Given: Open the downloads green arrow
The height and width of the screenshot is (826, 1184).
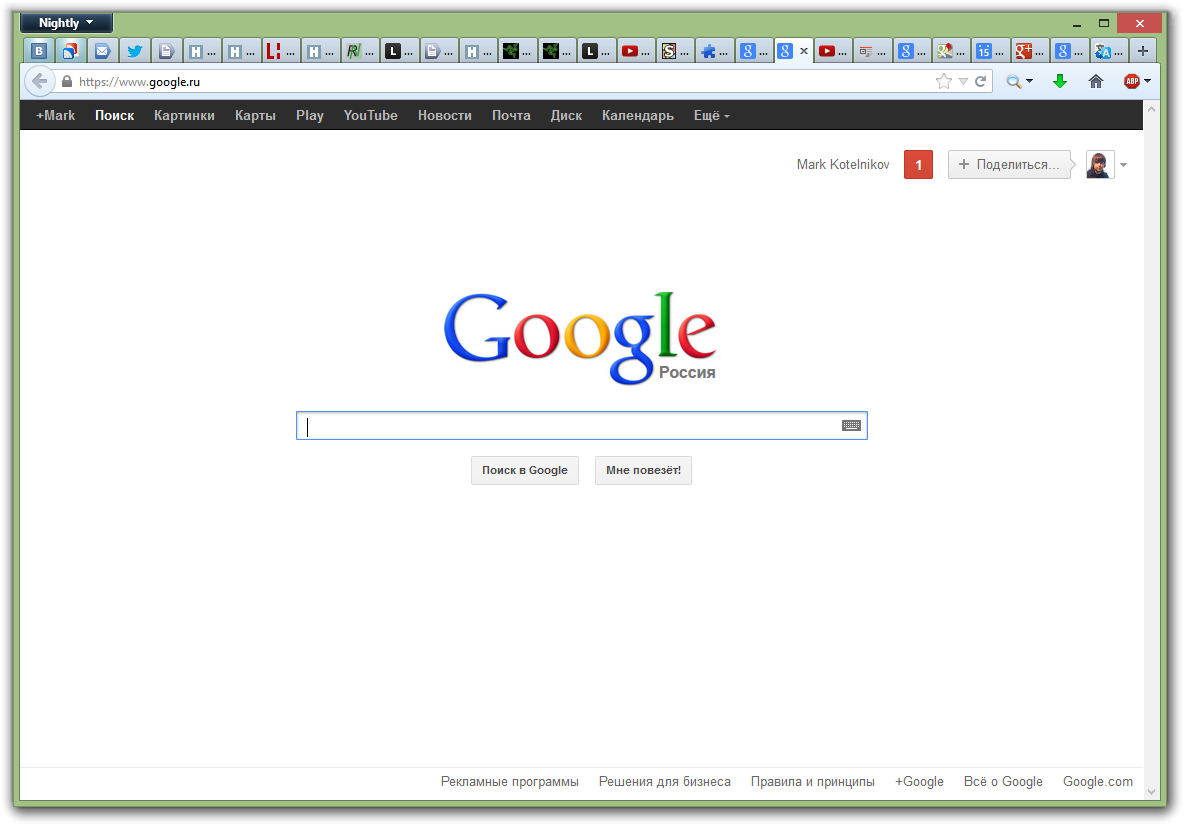Looking at the screenshot, I should click(1060, 82).
